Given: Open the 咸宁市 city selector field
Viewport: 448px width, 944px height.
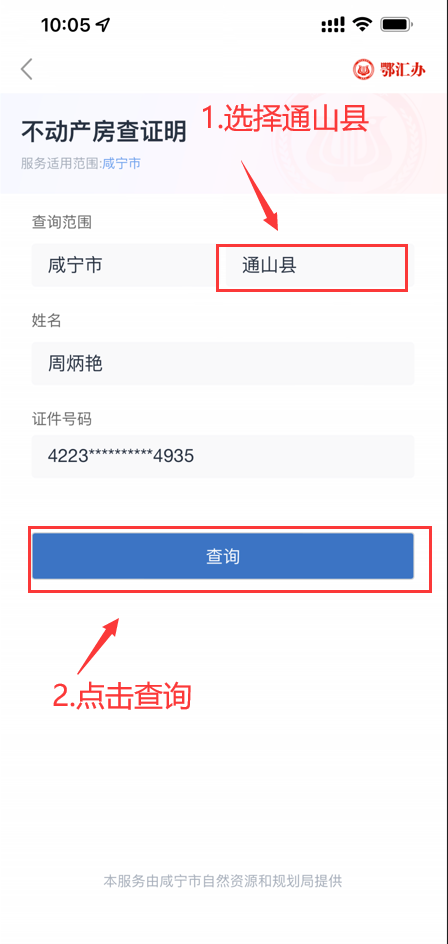Looking at the screenshot, I should tap(123, 266).
